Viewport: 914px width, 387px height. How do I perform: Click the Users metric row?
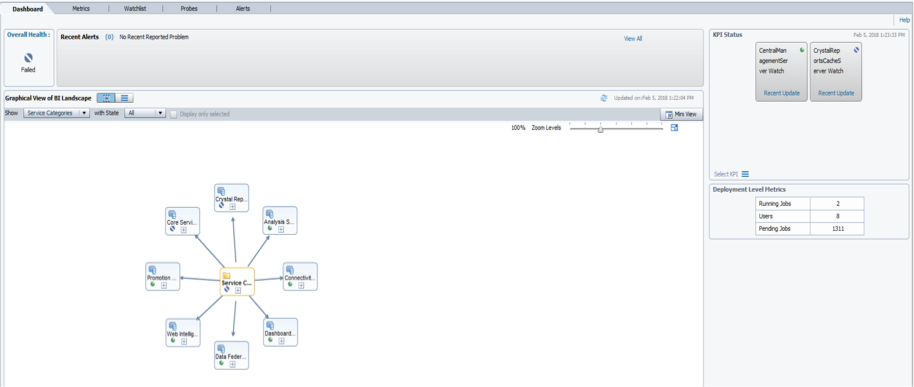(x=809, y=216)
